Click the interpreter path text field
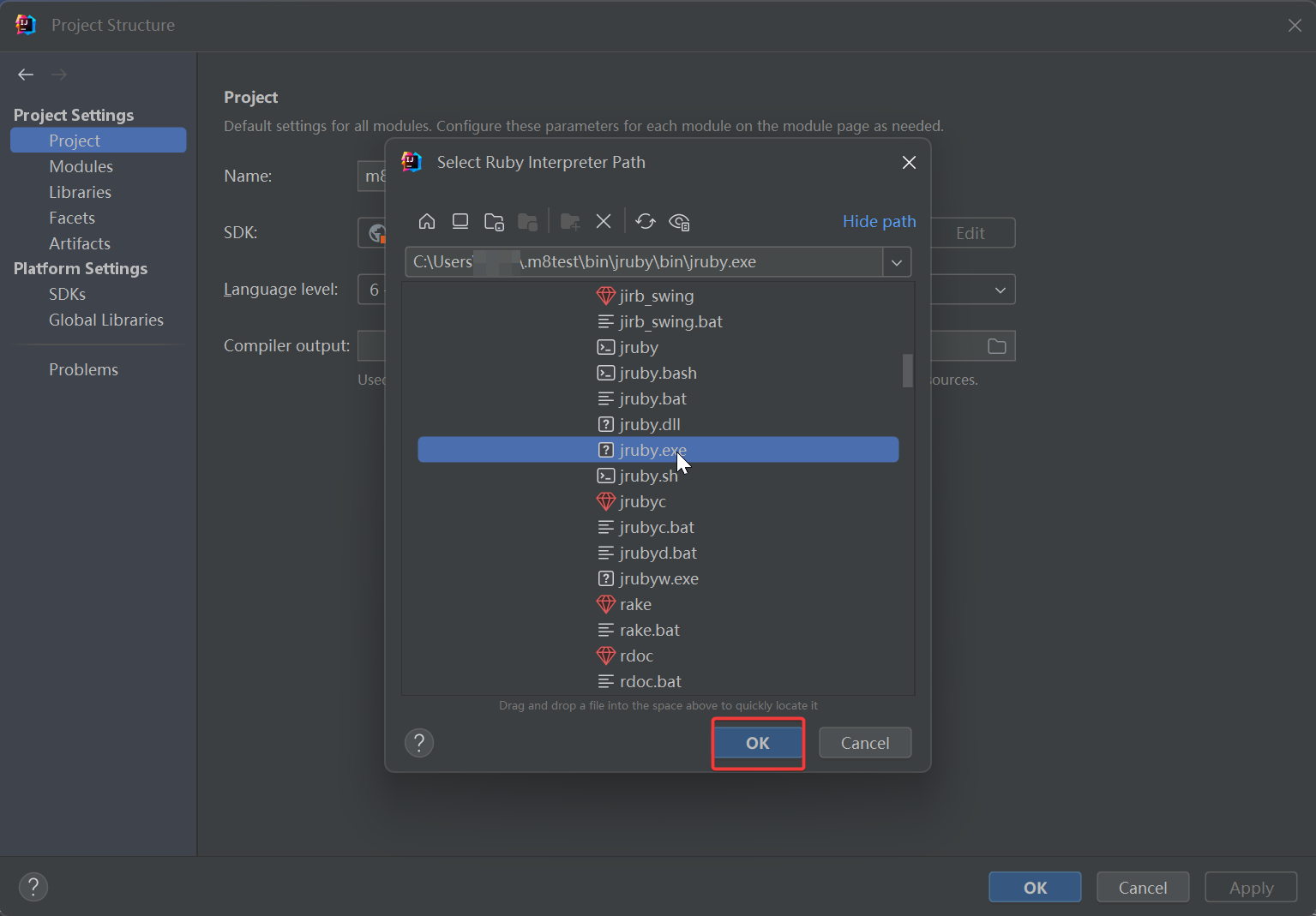 point(643,262)
